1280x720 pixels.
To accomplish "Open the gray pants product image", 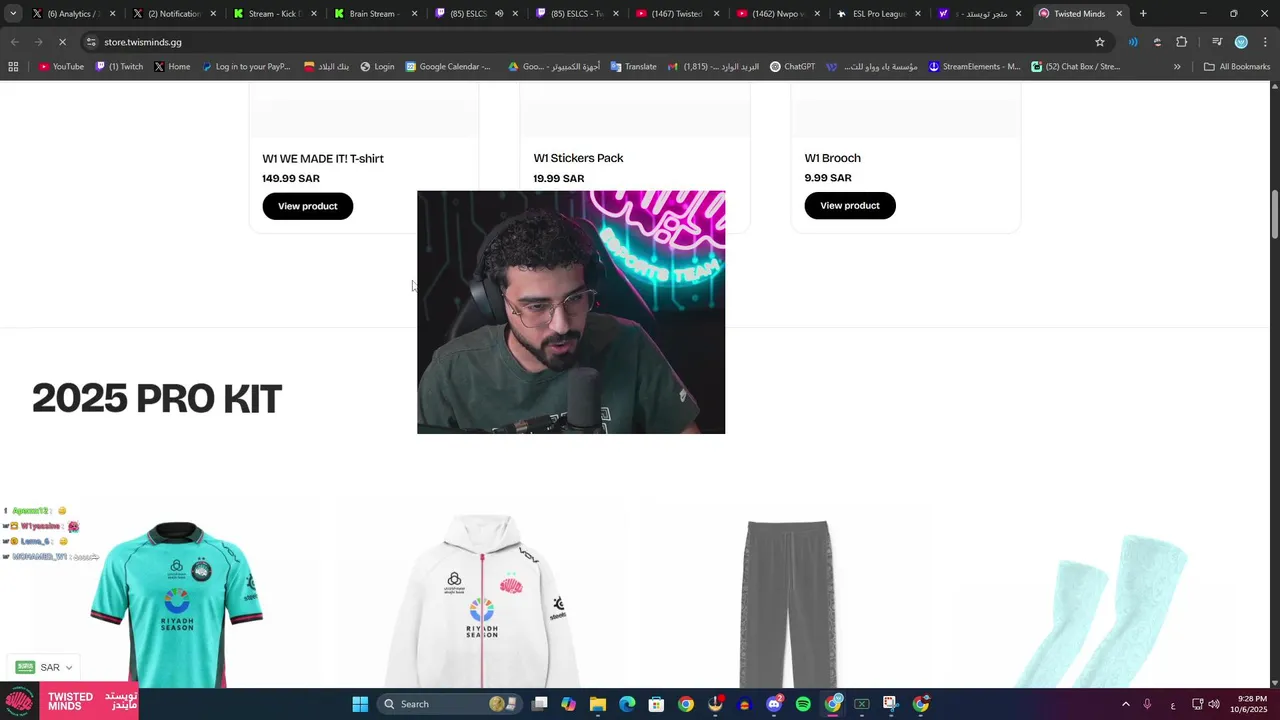I will pos(788,603).
